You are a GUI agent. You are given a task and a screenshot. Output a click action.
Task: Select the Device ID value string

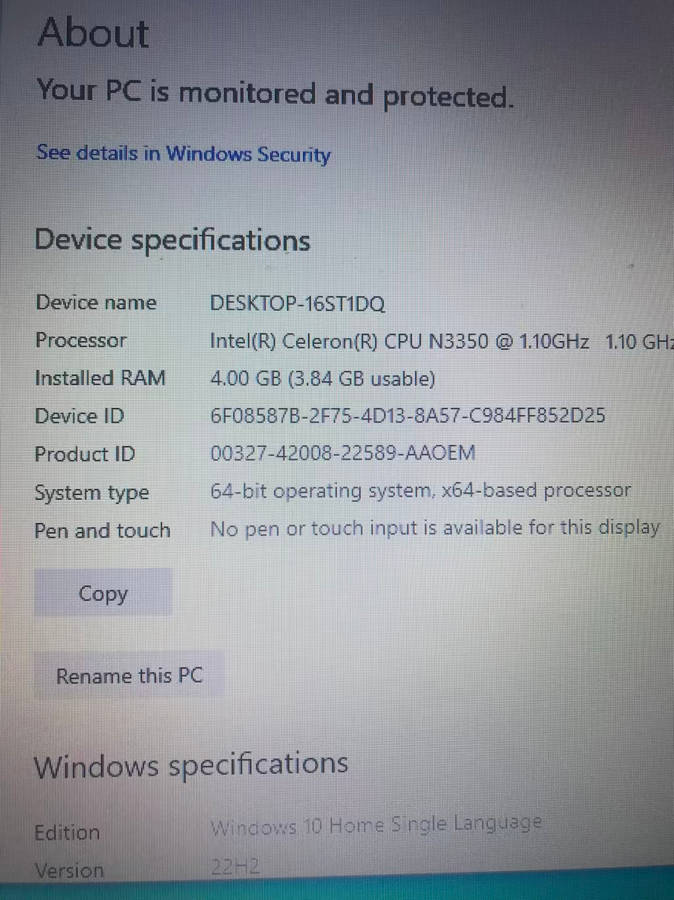[408, 415]
